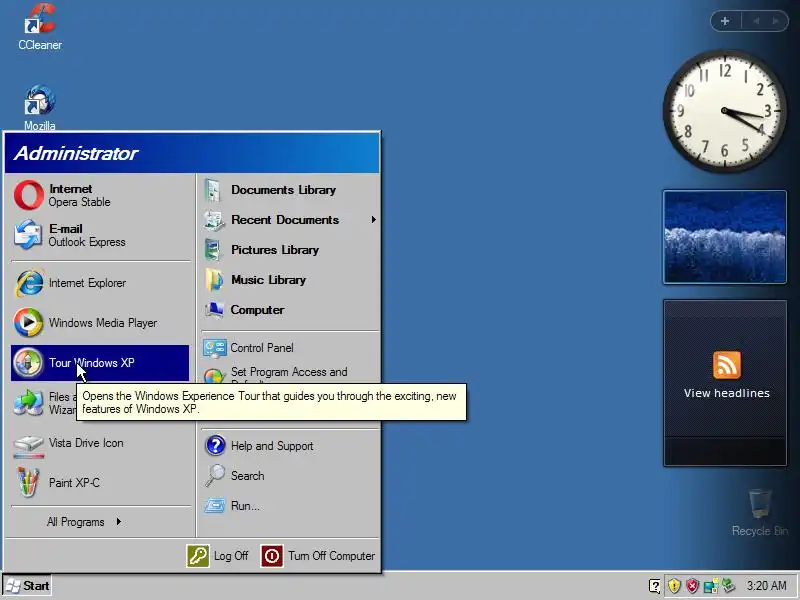Click the network connection tray icon
Screen dimensions: 800x600
tap(710, 586)
